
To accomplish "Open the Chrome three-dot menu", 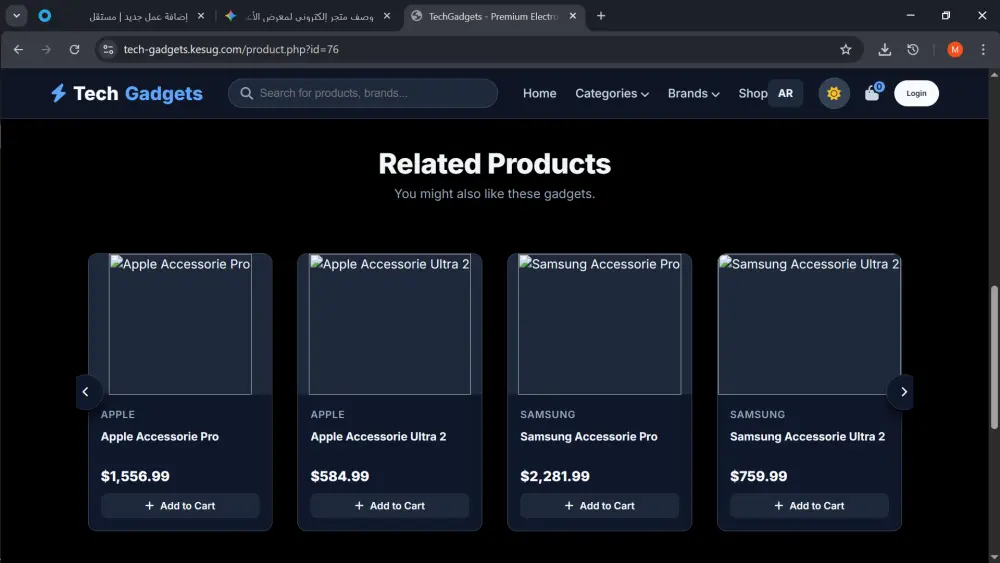I will click(983, 49).
